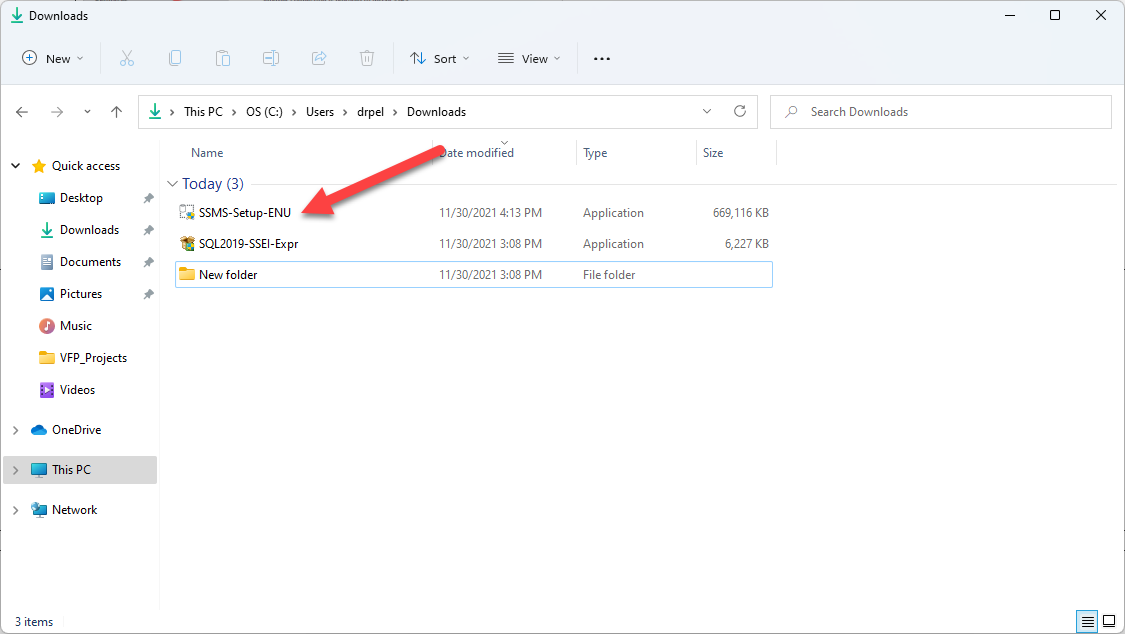1125x634 pixels.
Task: Collapse the Quick access tree node
Action: tap(15, 166)
